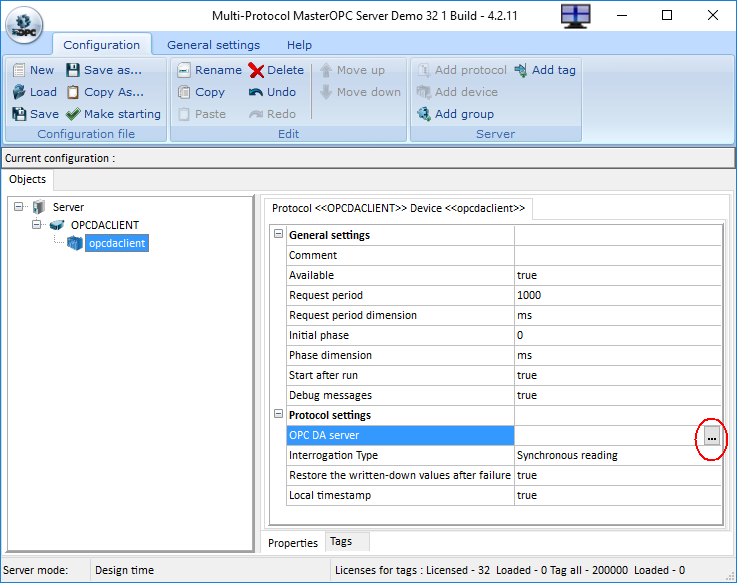Switch to the Configuration ribbon tab
This screenshot has height=583, width=737.
tap(102, 45)
